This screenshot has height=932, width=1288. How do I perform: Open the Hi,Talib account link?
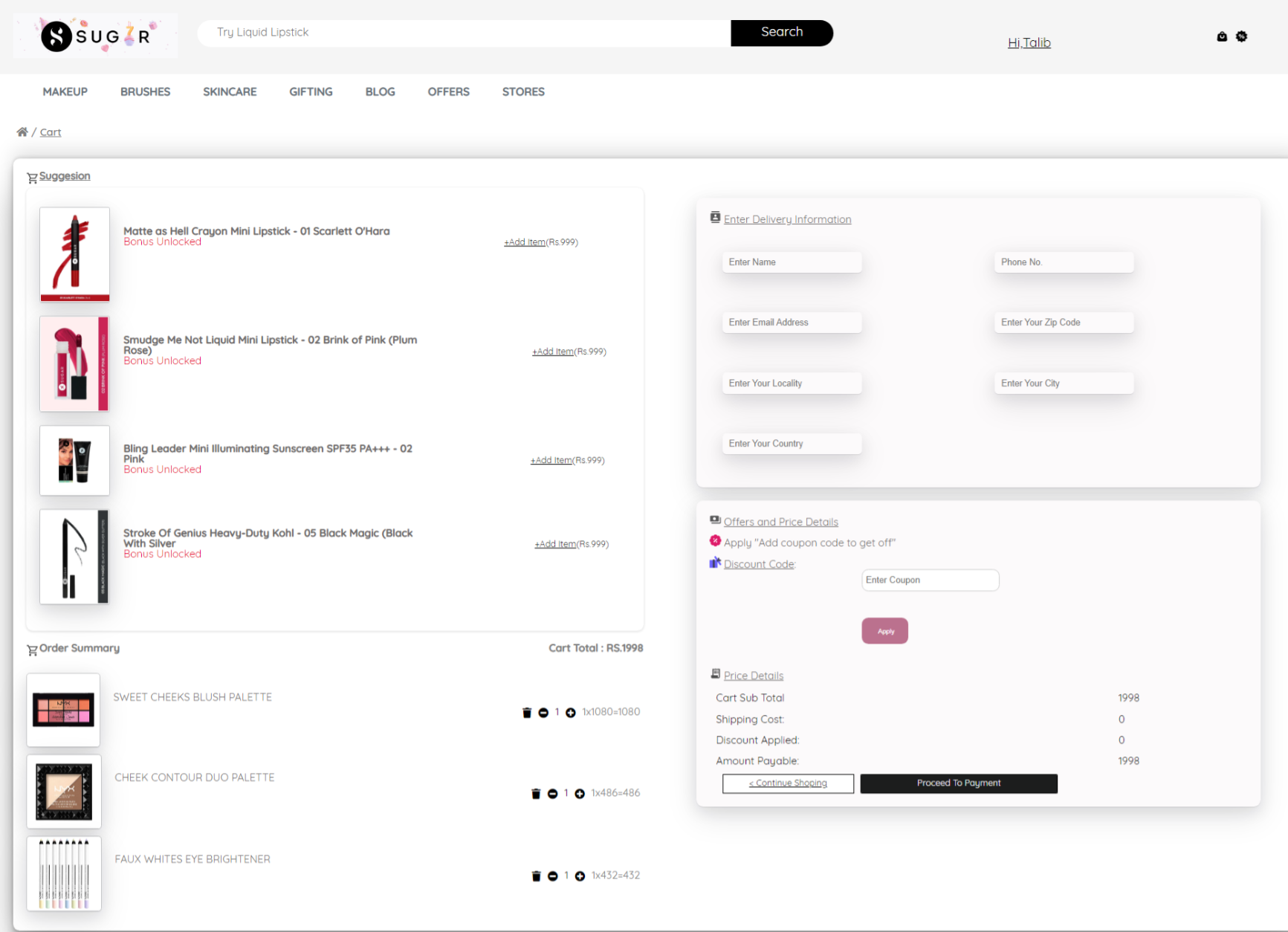[1029, 43]
